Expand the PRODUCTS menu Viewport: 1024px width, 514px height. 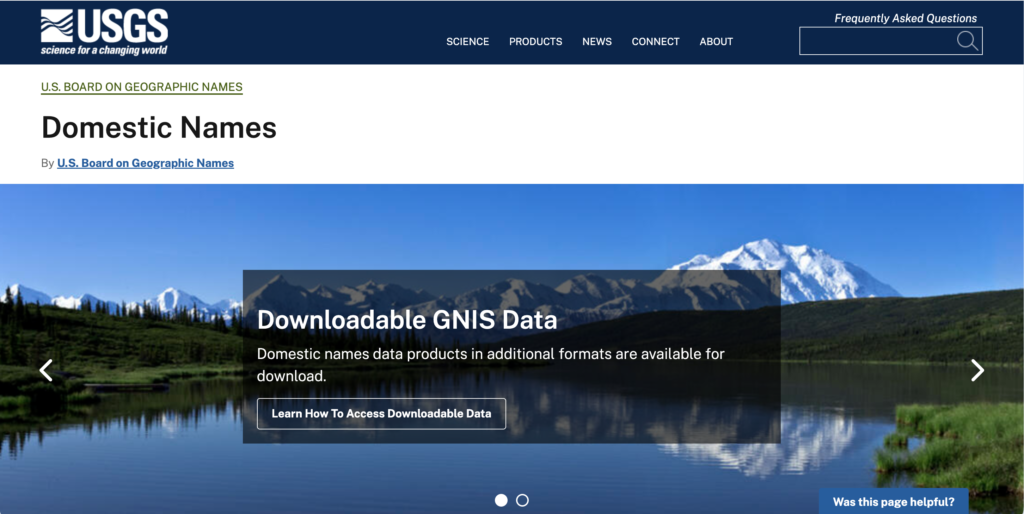click(x=535, y=42)
